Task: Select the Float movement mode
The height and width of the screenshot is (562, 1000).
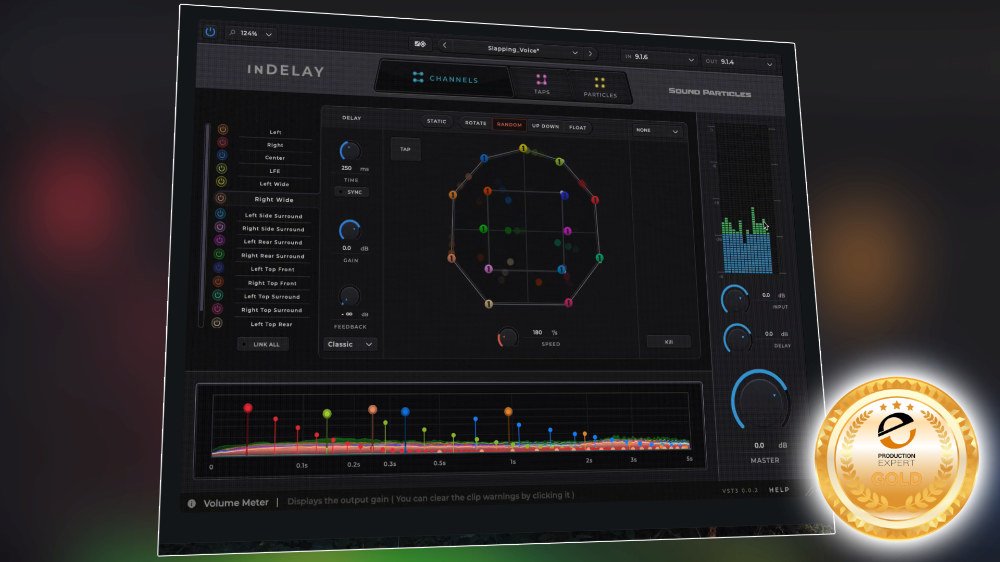Action: point(578,128)
